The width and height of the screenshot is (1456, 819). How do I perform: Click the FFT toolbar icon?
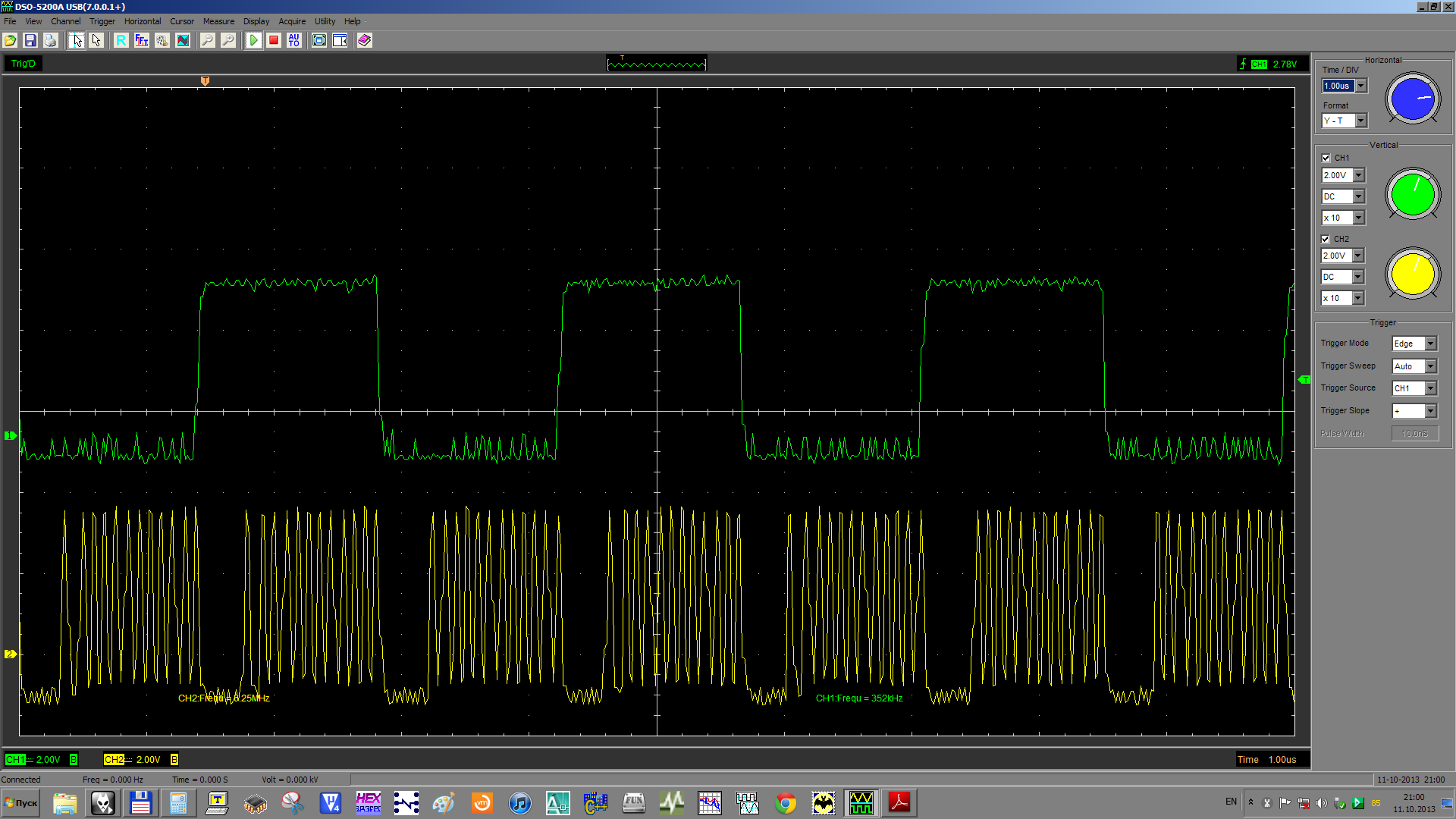click(142, 40)
